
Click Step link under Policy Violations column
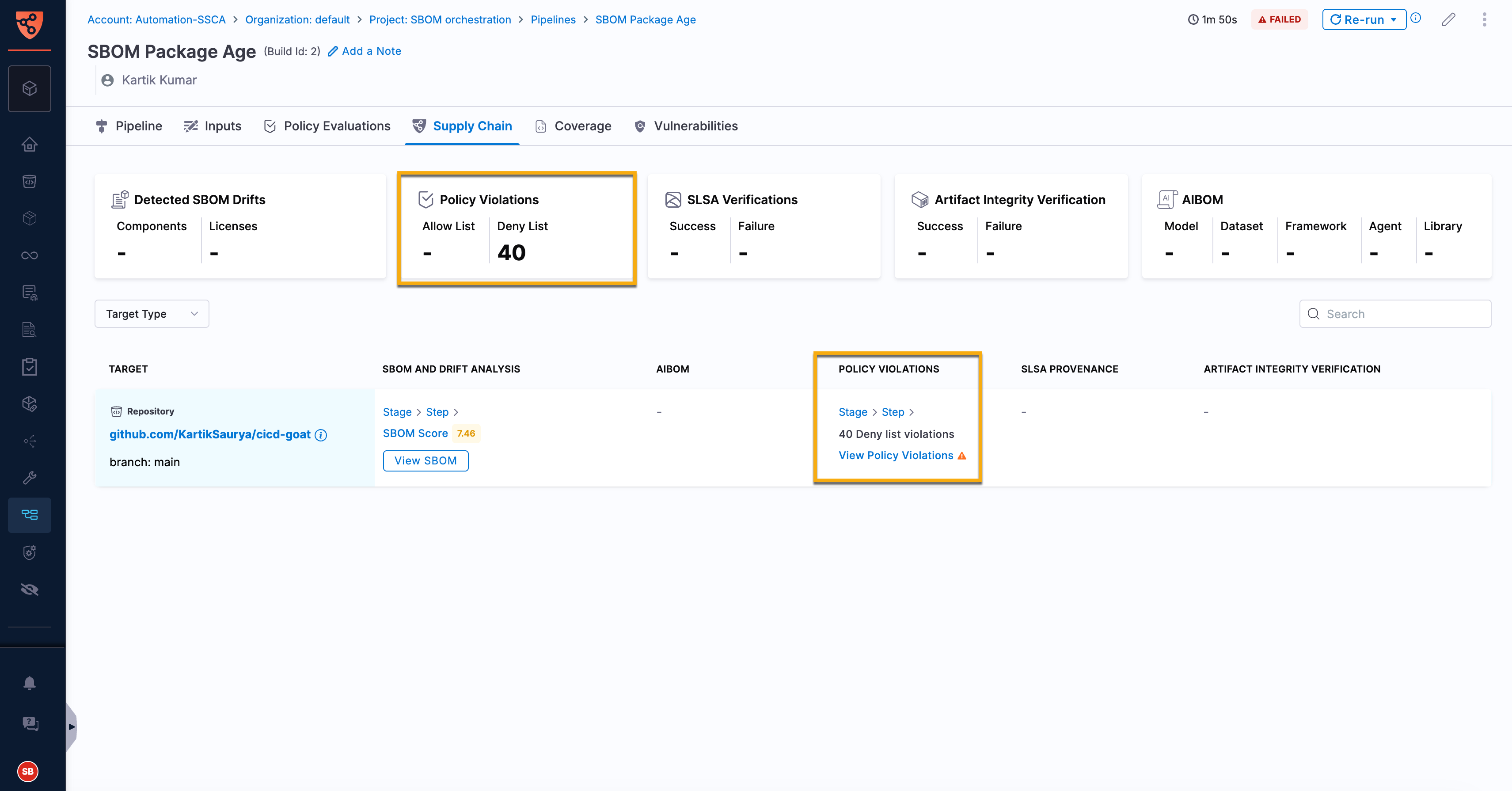point(893,412)
